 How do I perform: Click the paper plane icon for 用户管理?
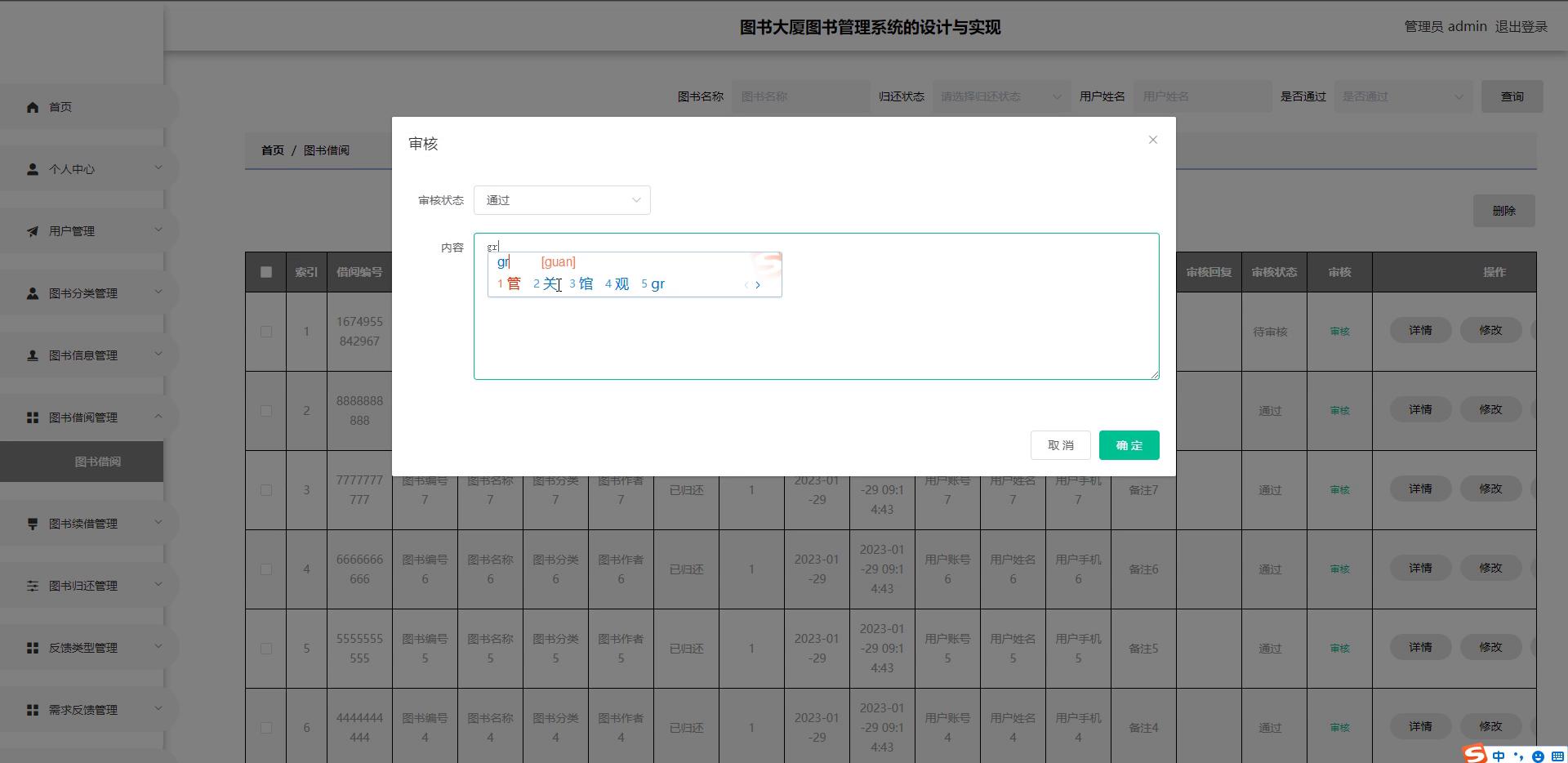coord(33,230)
